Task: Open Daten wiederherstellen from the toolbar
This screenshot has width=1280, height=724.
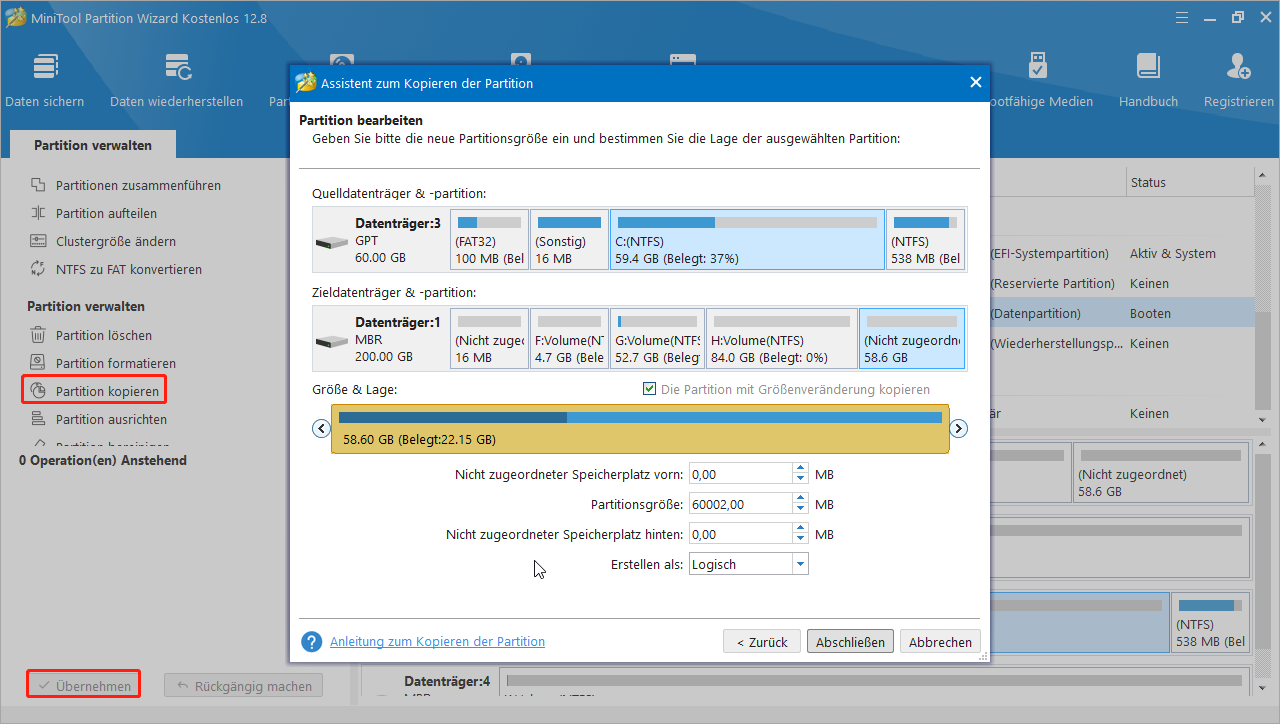Action: point(177,68)
